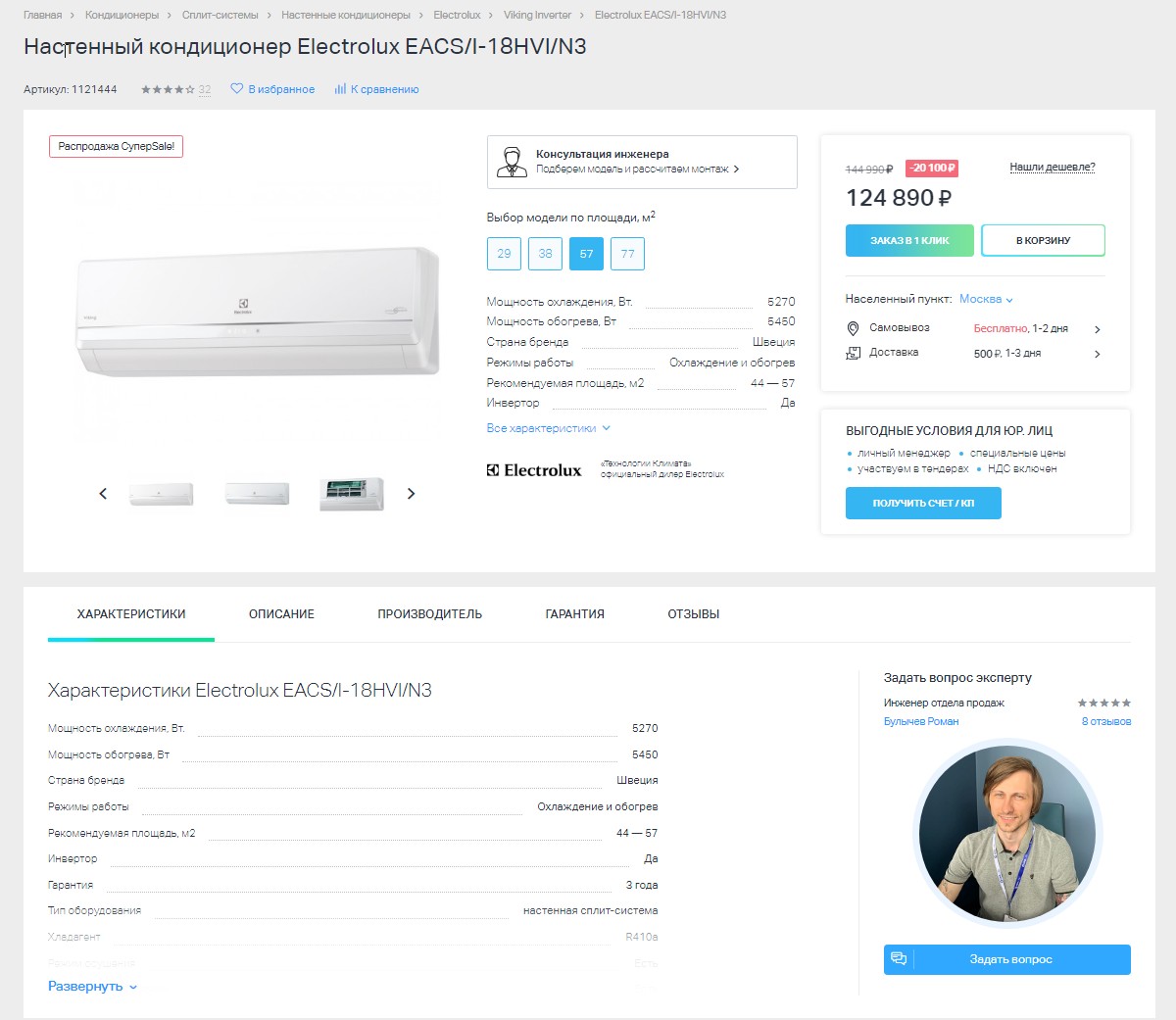Click the star rating under the title
Viewport: 1176px width, 1020px height.
(x=168, y=89)
